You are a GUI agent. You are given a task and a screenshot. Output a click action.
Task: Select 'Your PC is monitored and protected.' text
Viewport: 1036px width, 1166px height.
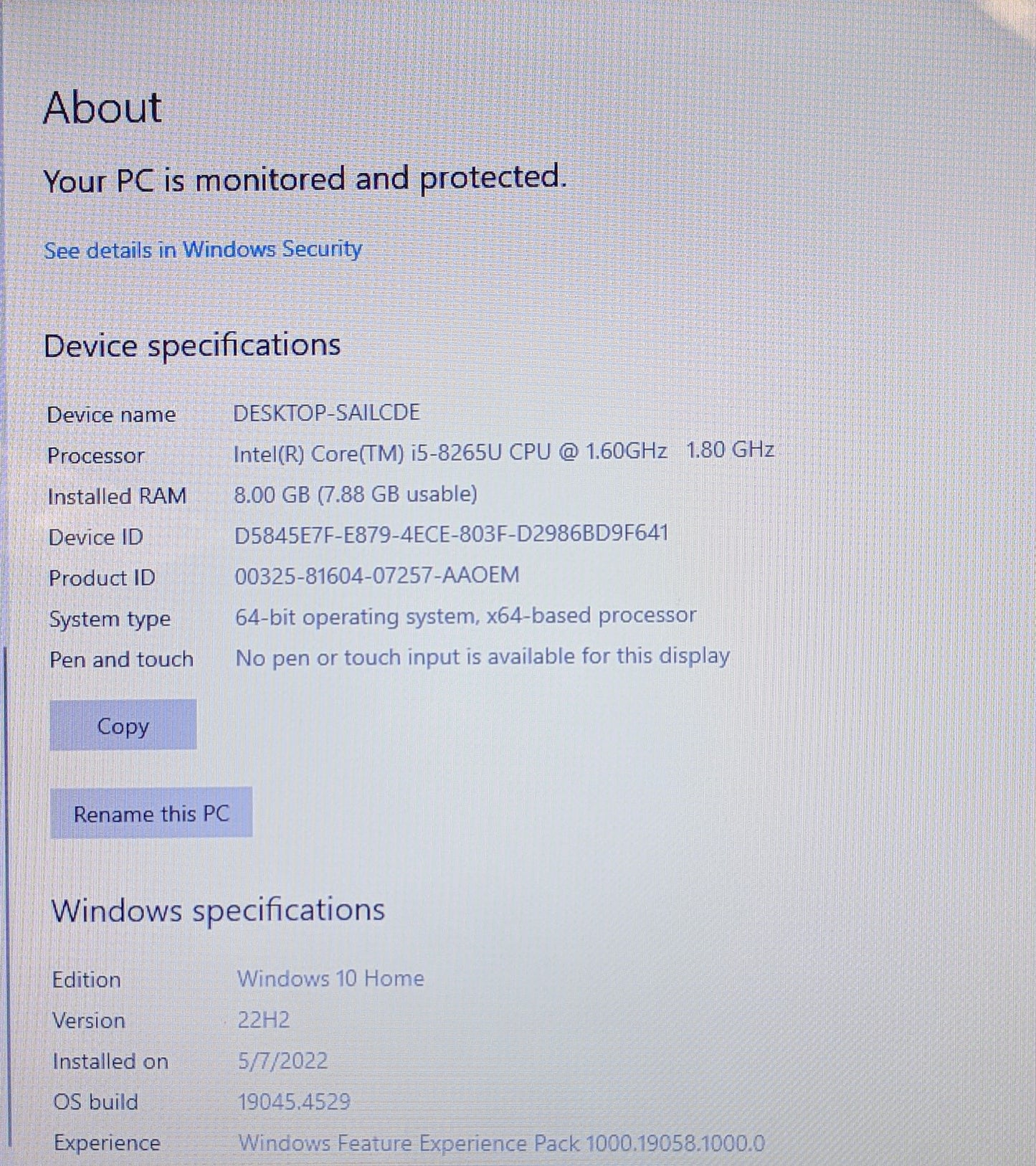coord(305,178)
